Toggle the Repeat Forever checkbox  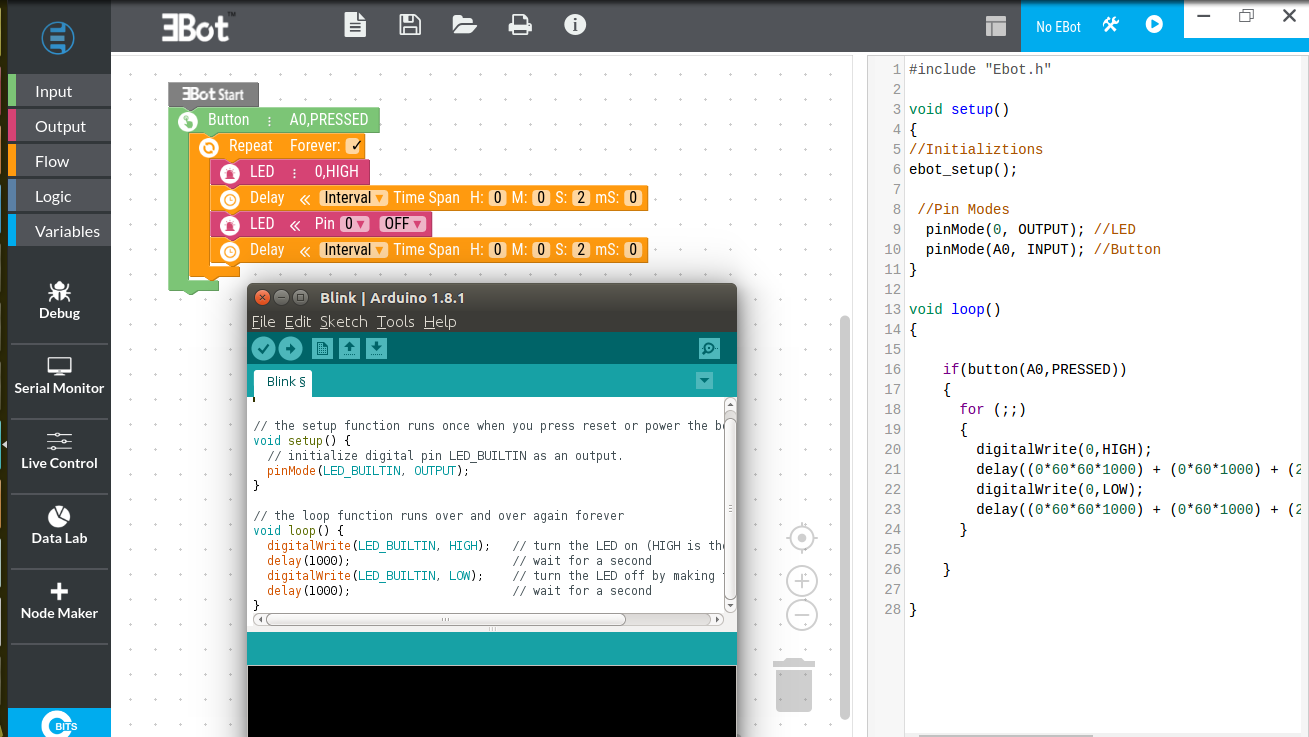tap(355, 146)
